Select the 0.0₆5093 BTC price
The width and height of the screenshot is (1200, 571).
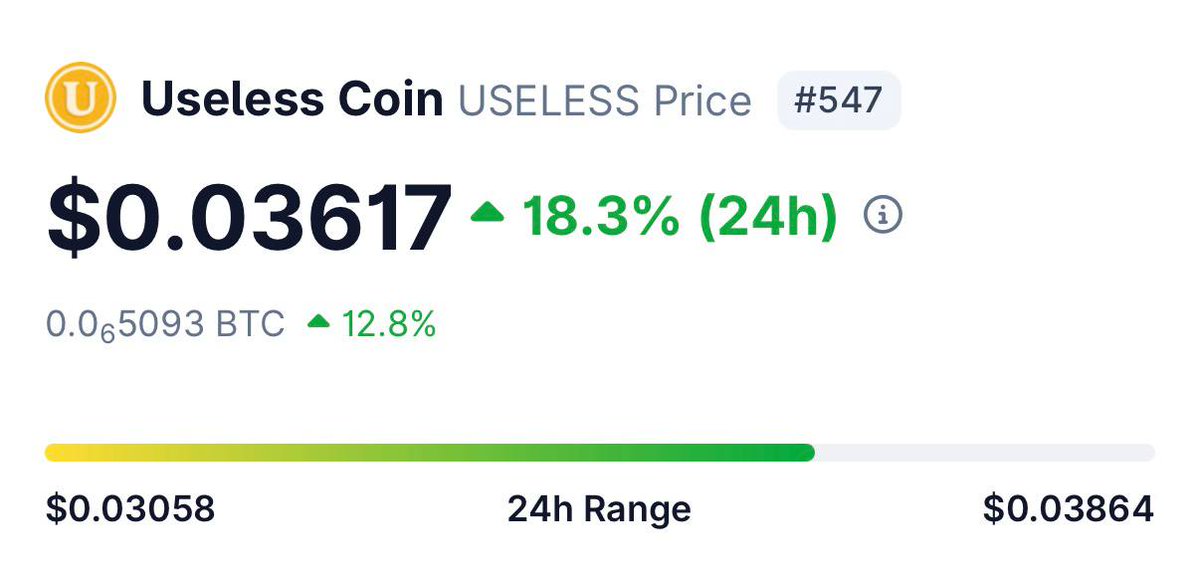pyautogui.click(x=165, y=324)
